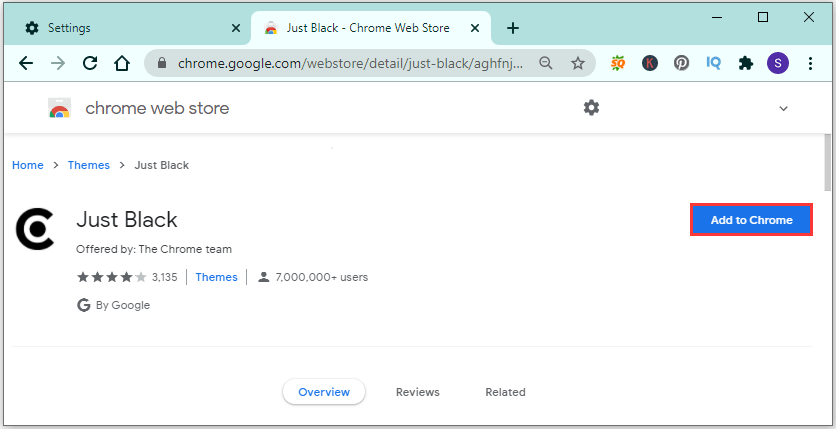Select the Related tab
Viewport: 836px width, 429px height.
pos(505,392)
